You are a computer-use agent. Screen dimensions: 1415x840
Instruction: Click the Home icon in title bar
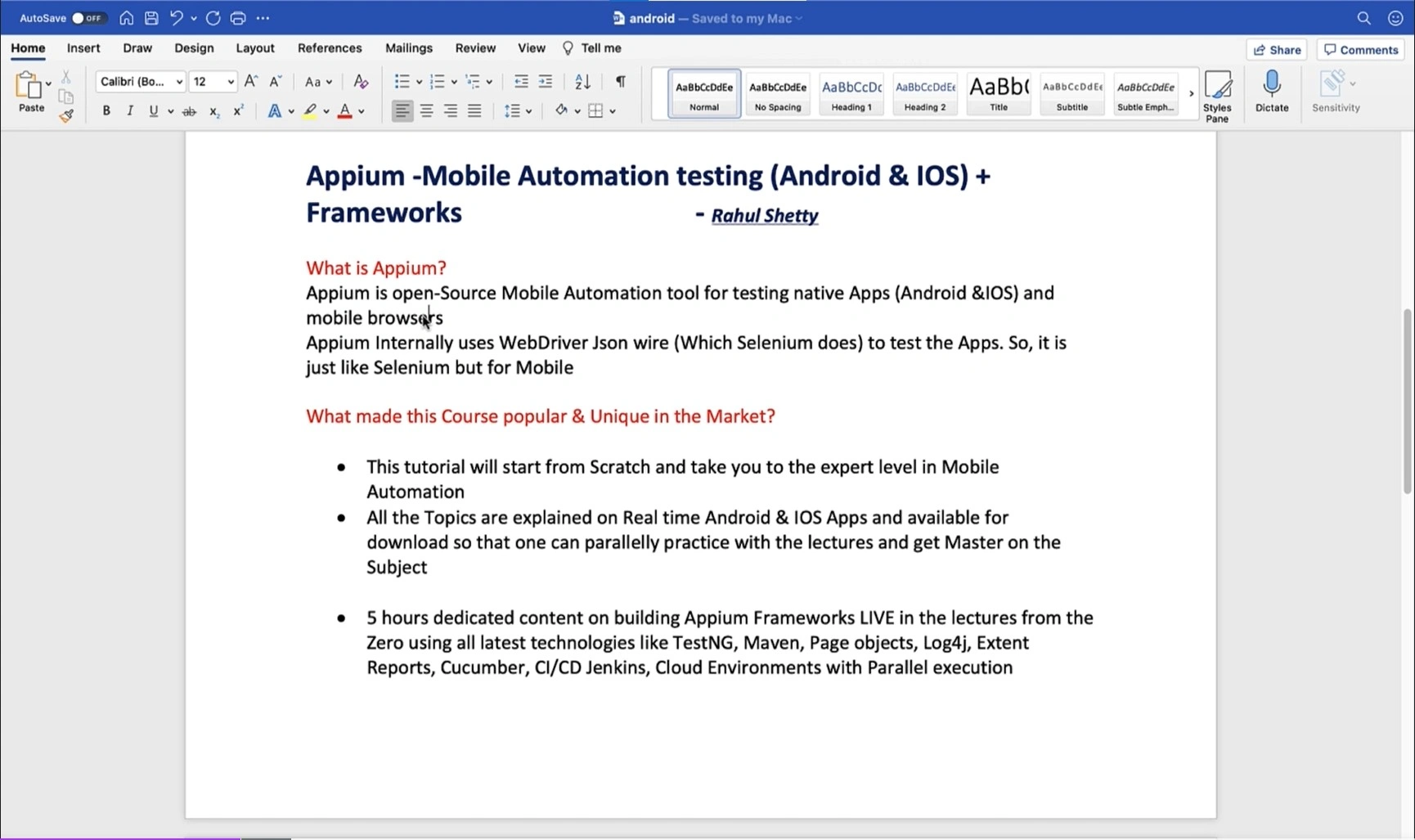(x=127, y=18)
